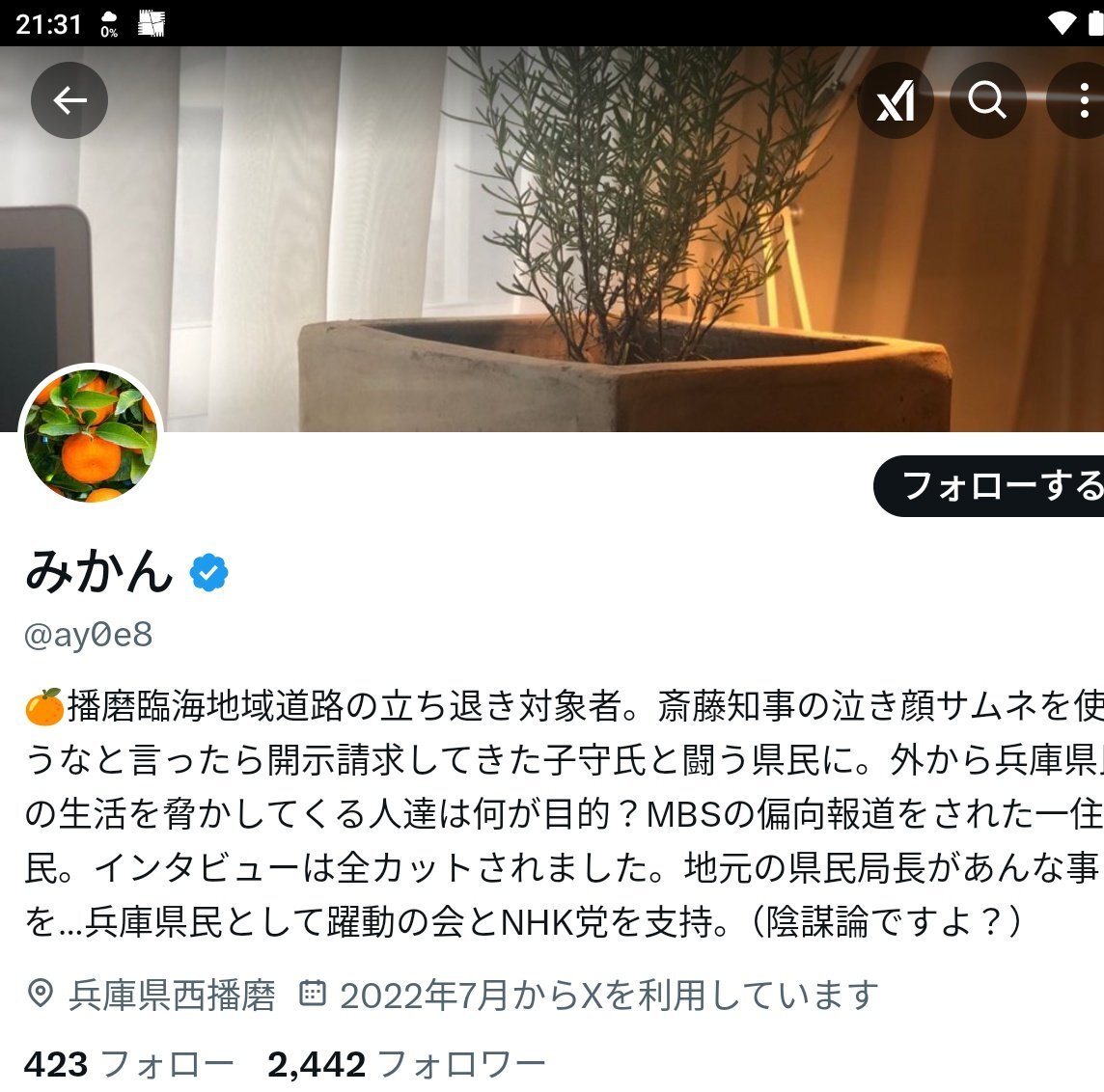Open the 423 フォロー following list
The width and height of the screenshot is (1104, 1092).
(128, 1064)
